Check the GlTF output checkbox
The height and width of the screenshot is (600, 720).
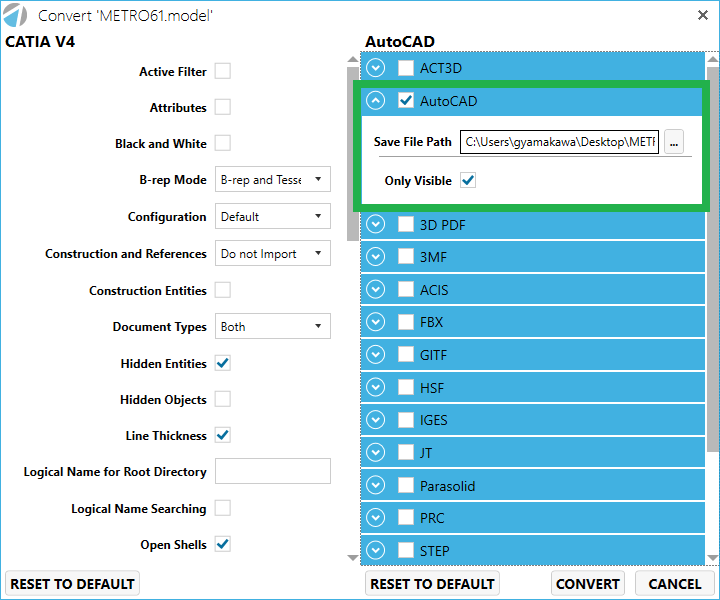pos(406,354)
